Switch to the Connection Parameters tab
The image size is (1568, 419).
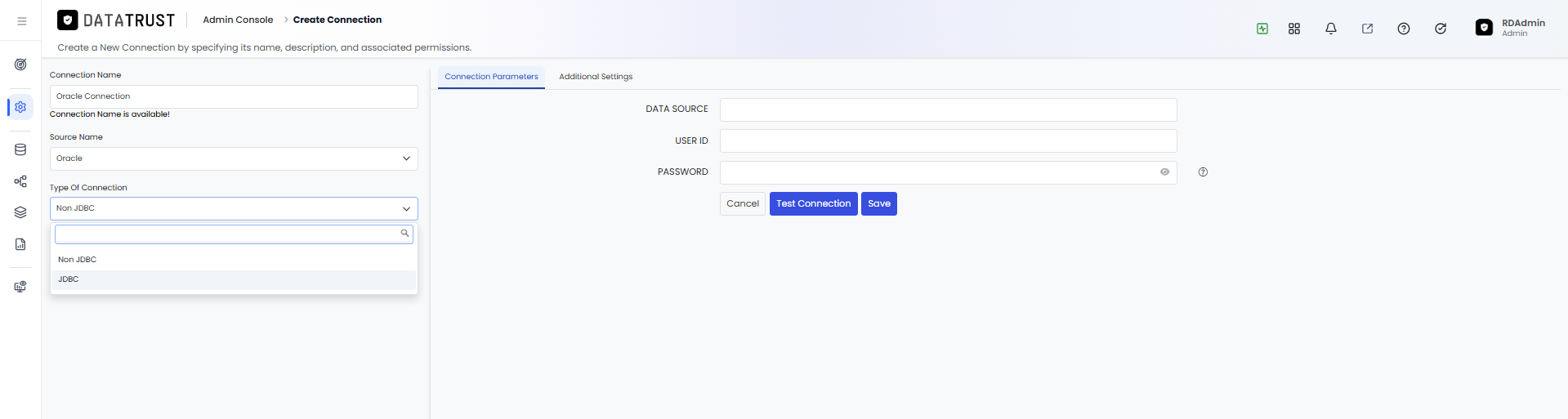491,77
